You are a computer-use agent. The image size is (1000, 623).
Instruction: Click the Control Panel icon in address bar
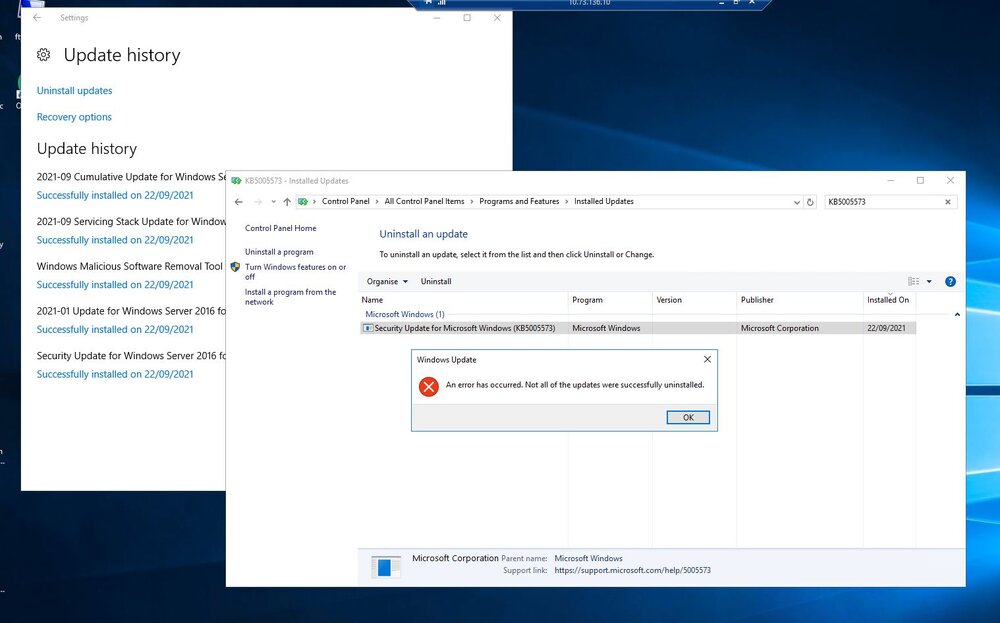pos(303,202)
